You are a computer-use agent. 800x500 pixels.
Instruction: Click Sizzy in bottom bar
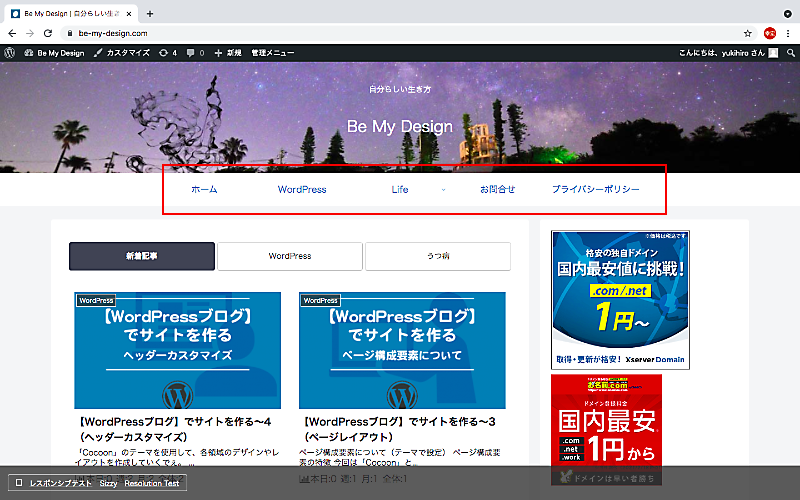click(108, 483)
